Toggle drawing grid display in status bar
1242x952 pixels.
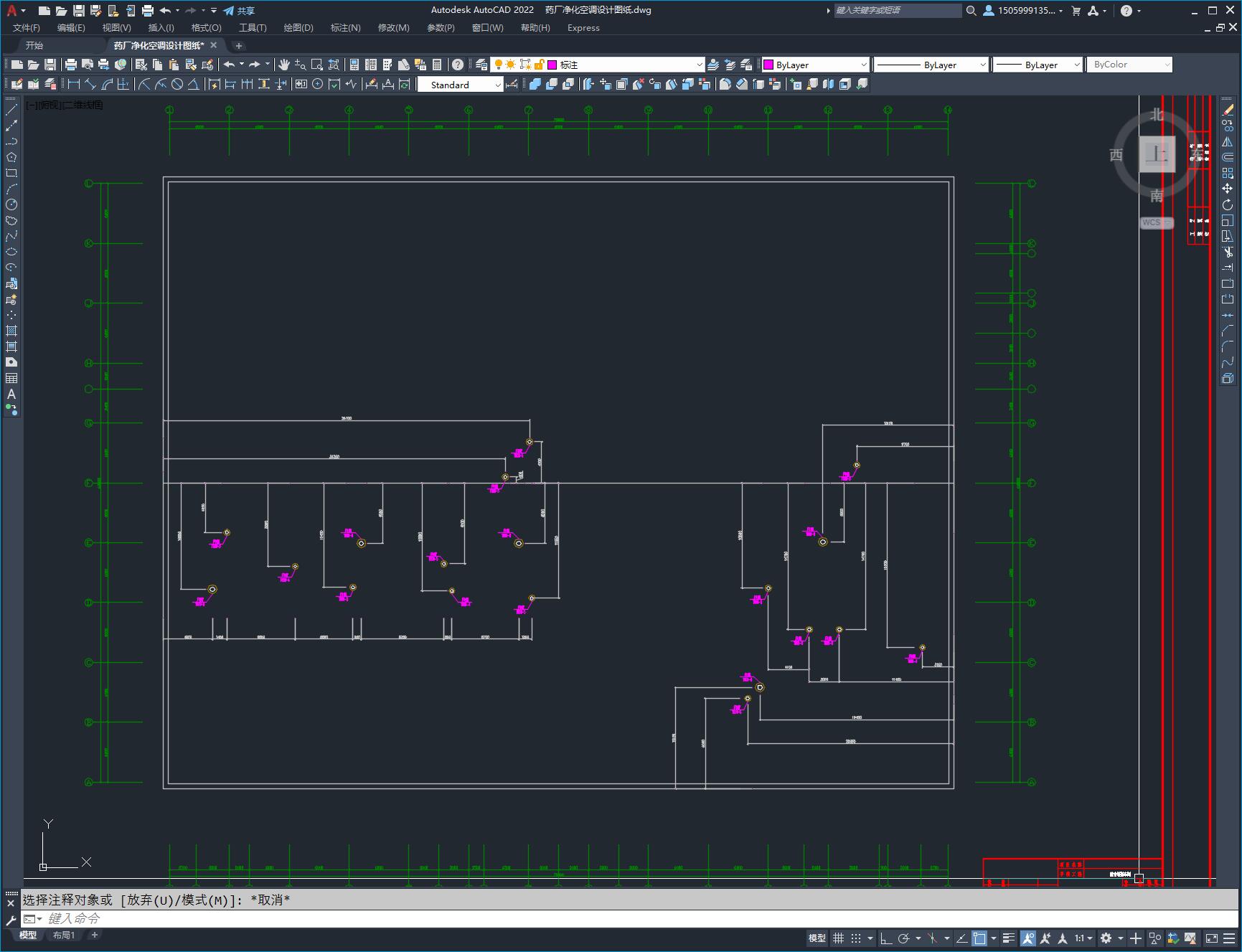point(838,938)
